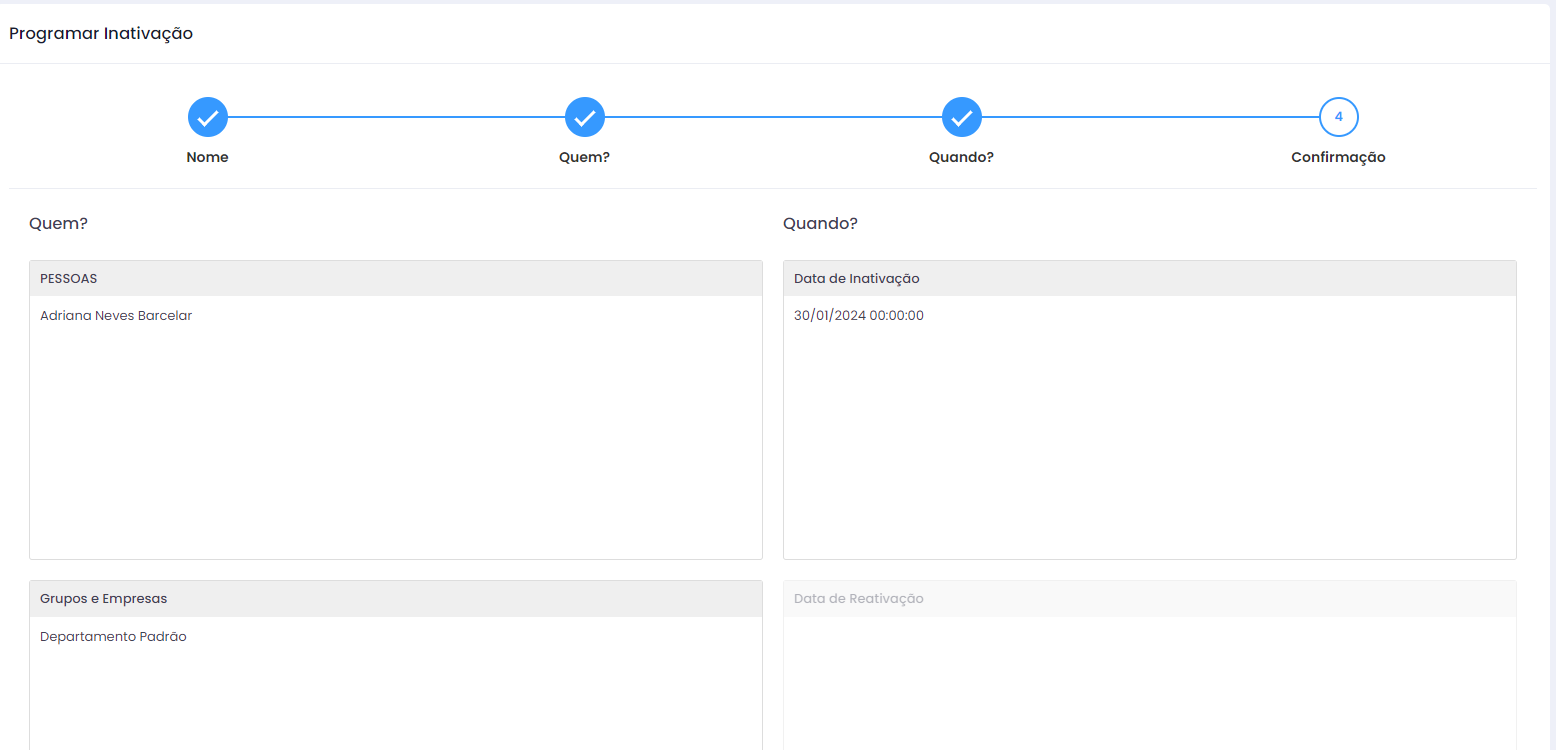Click the PESSOAS panel header
Screen dimensions: 1556x750
click(395, 279)
